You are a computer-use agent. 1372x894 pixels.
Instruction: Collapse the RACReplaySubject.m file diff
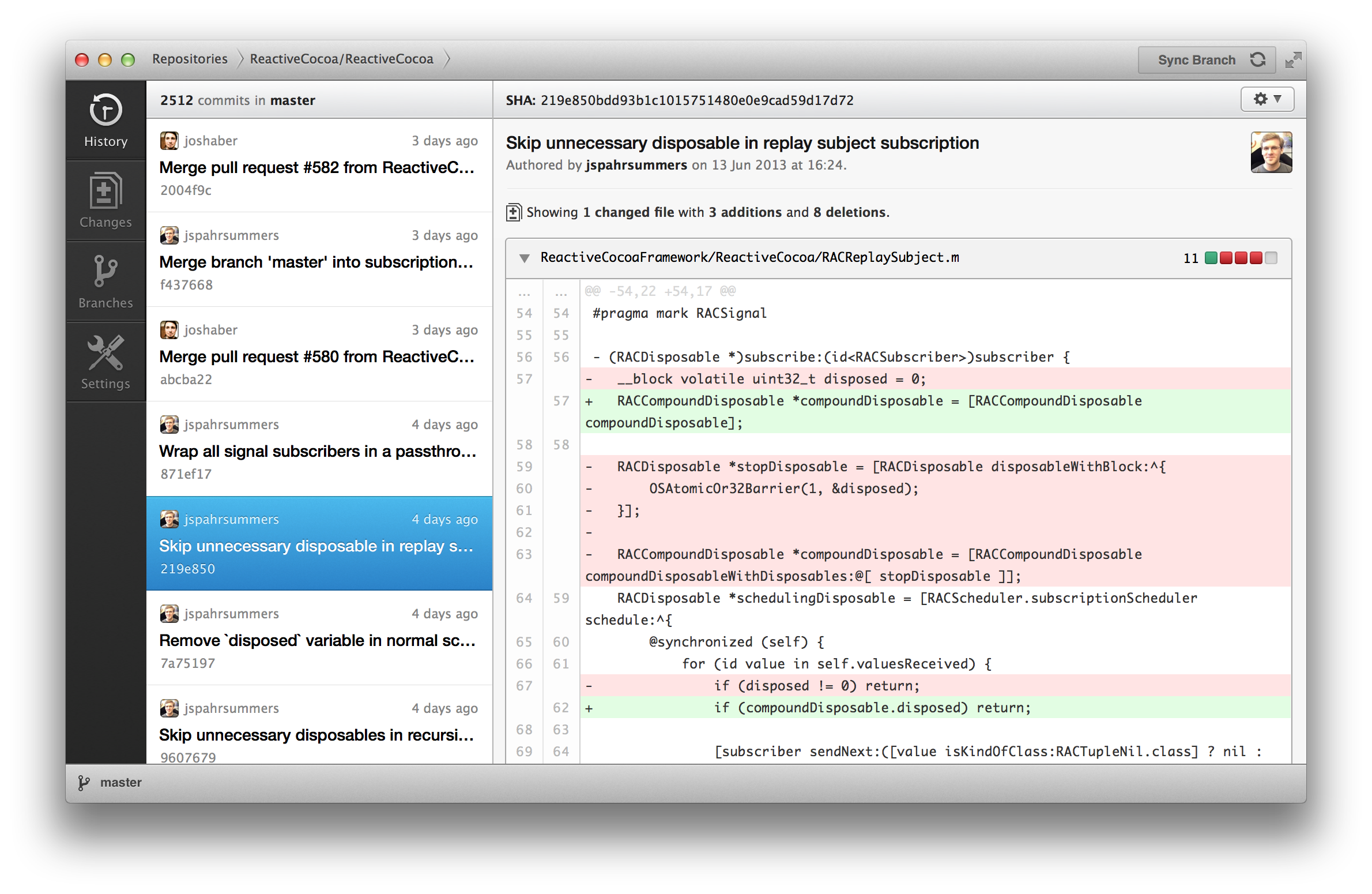coord(524,258)
